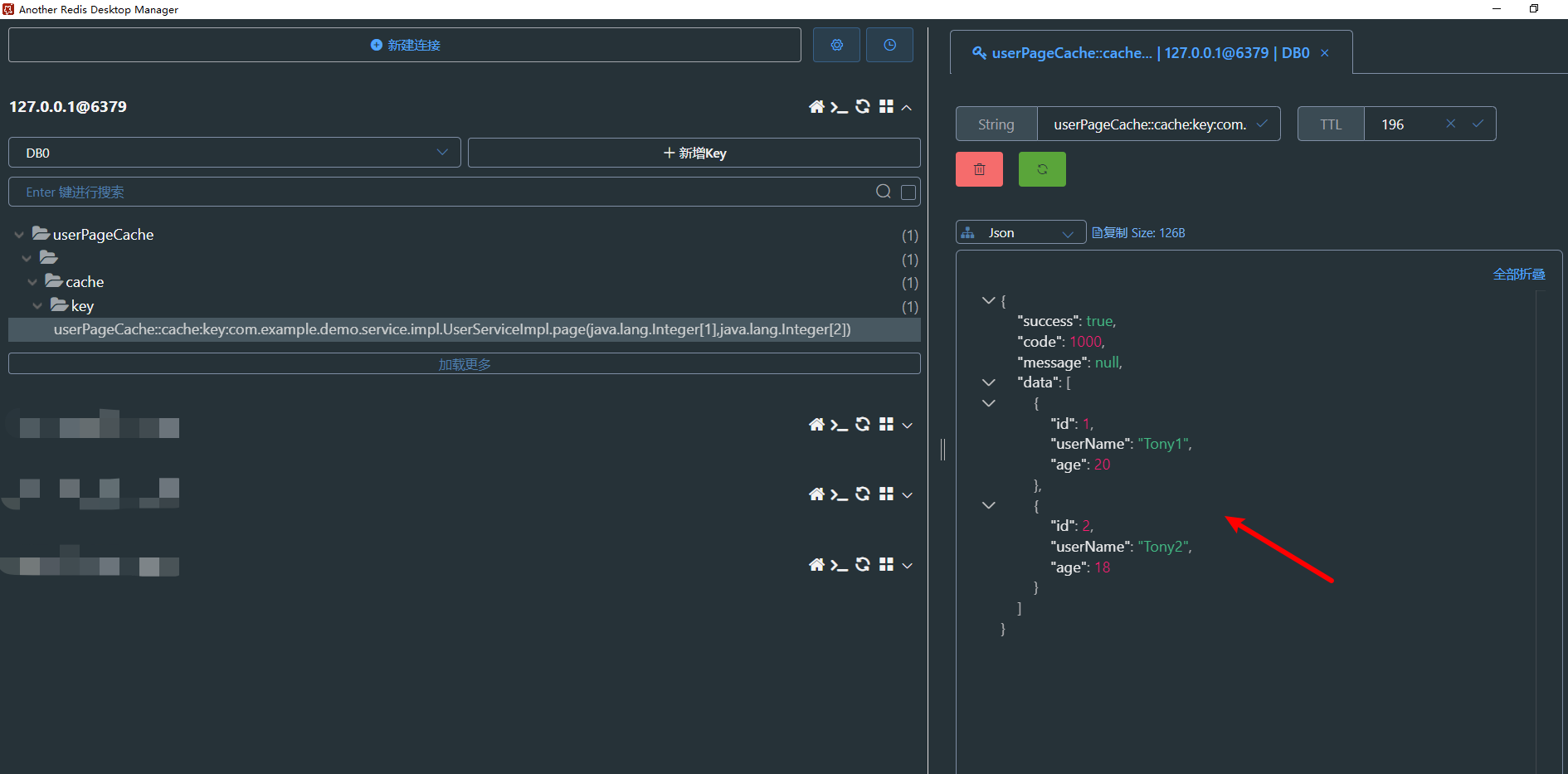
Task: Click the "success": true line
Action: [1067, 321]
